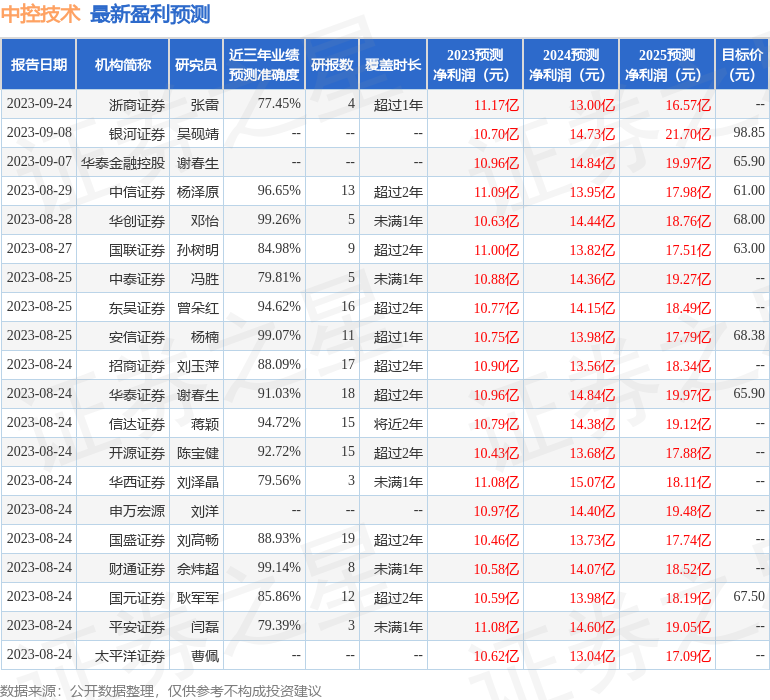
Task: Select the 研究员 column header
Action: pos(196,64)
